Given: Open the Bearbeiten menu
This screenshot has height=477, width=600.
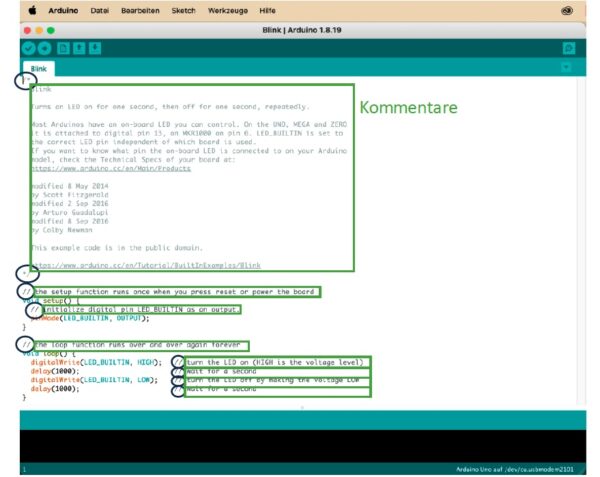Looking at the screenshot, I should 138,10.
